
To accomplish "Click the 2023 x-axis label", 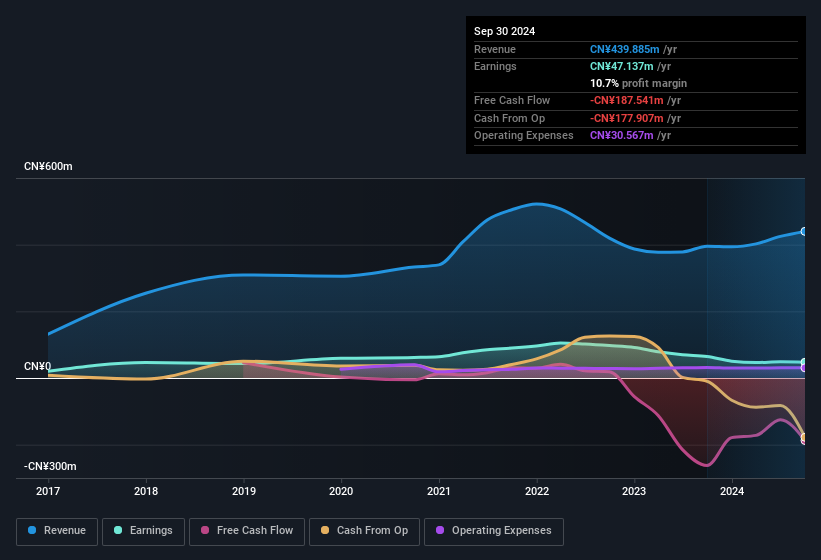I will coord(634,491).
